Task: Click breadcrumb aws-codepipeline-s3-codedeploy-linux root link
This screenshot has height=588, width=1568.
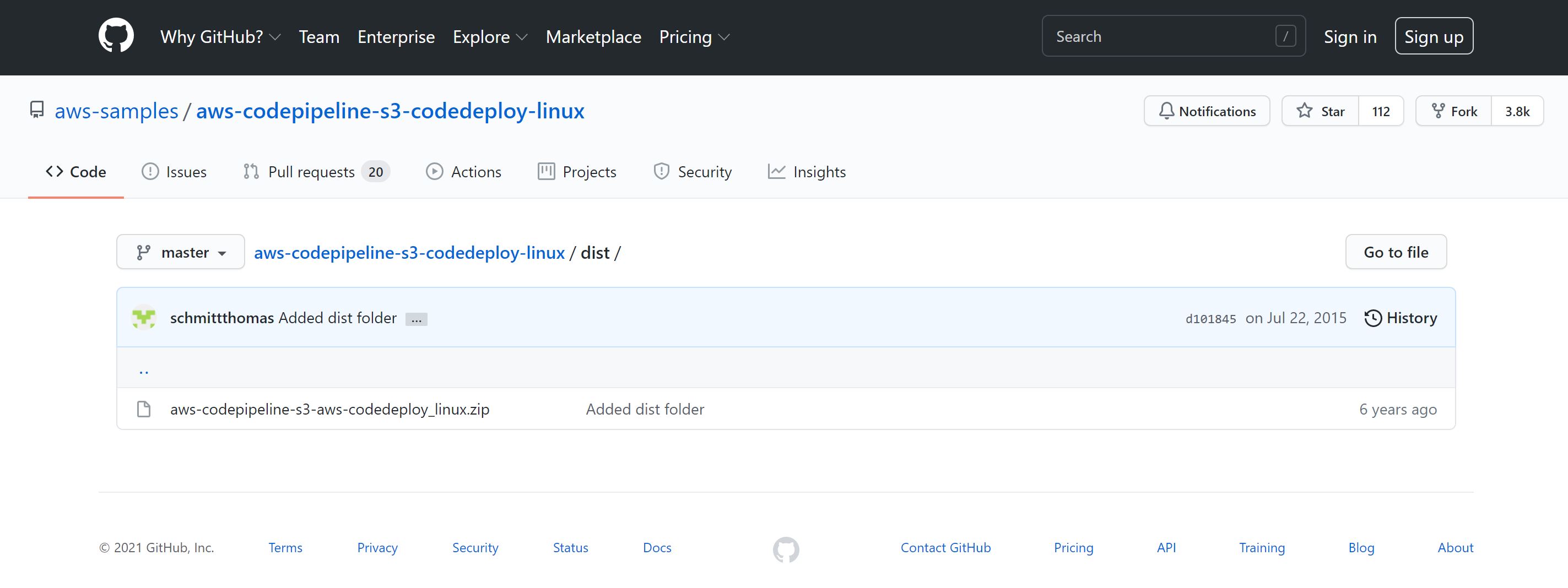Action: [409, 252]
